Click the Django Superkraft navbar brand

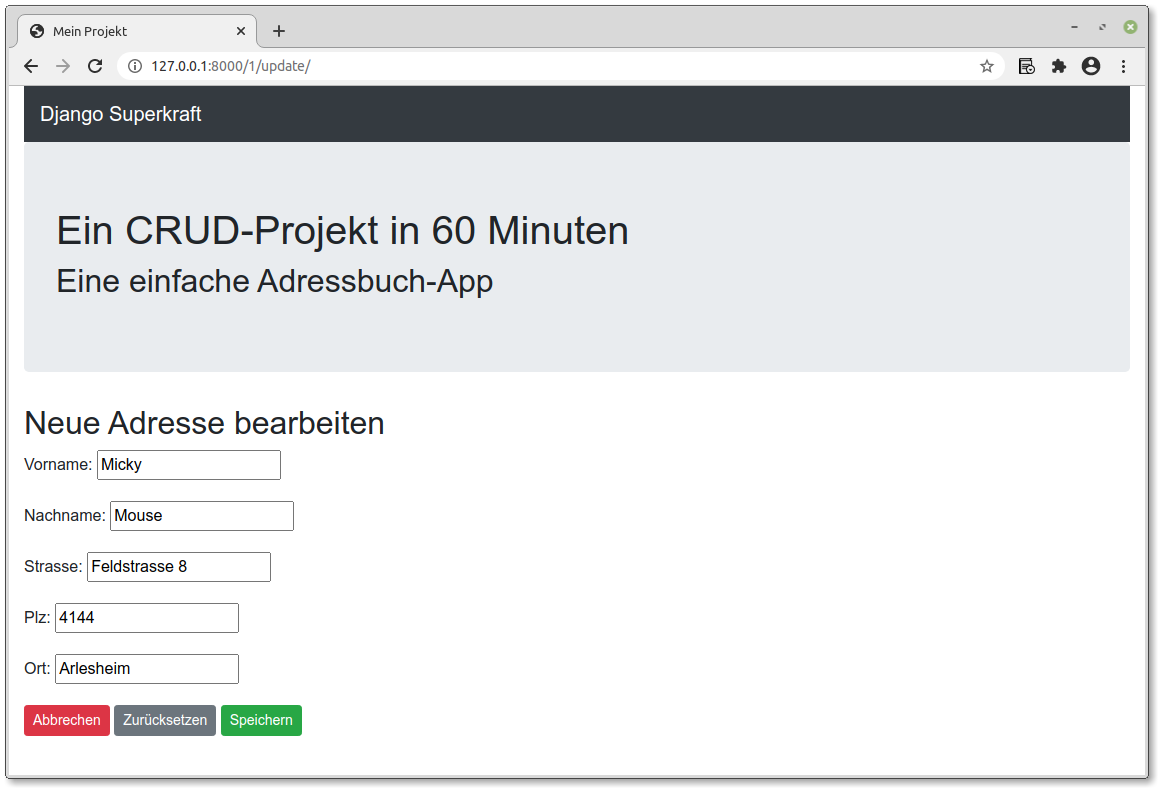(120, 114)
